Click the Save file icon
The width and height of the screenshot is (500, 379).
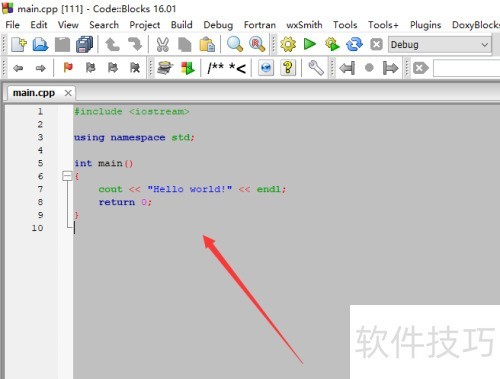62,44
